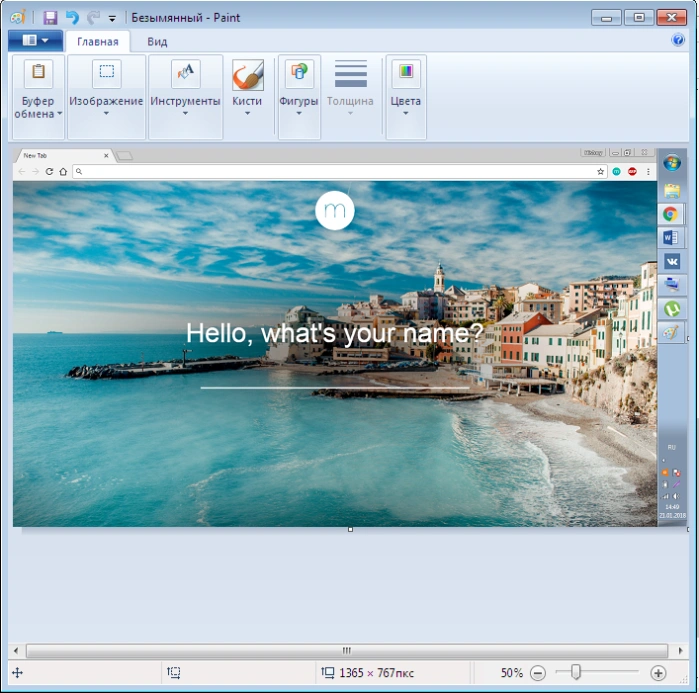Click the 1365 × 767пкс size readout
This screenshot has height=693, width=699.
pos(376,673)
